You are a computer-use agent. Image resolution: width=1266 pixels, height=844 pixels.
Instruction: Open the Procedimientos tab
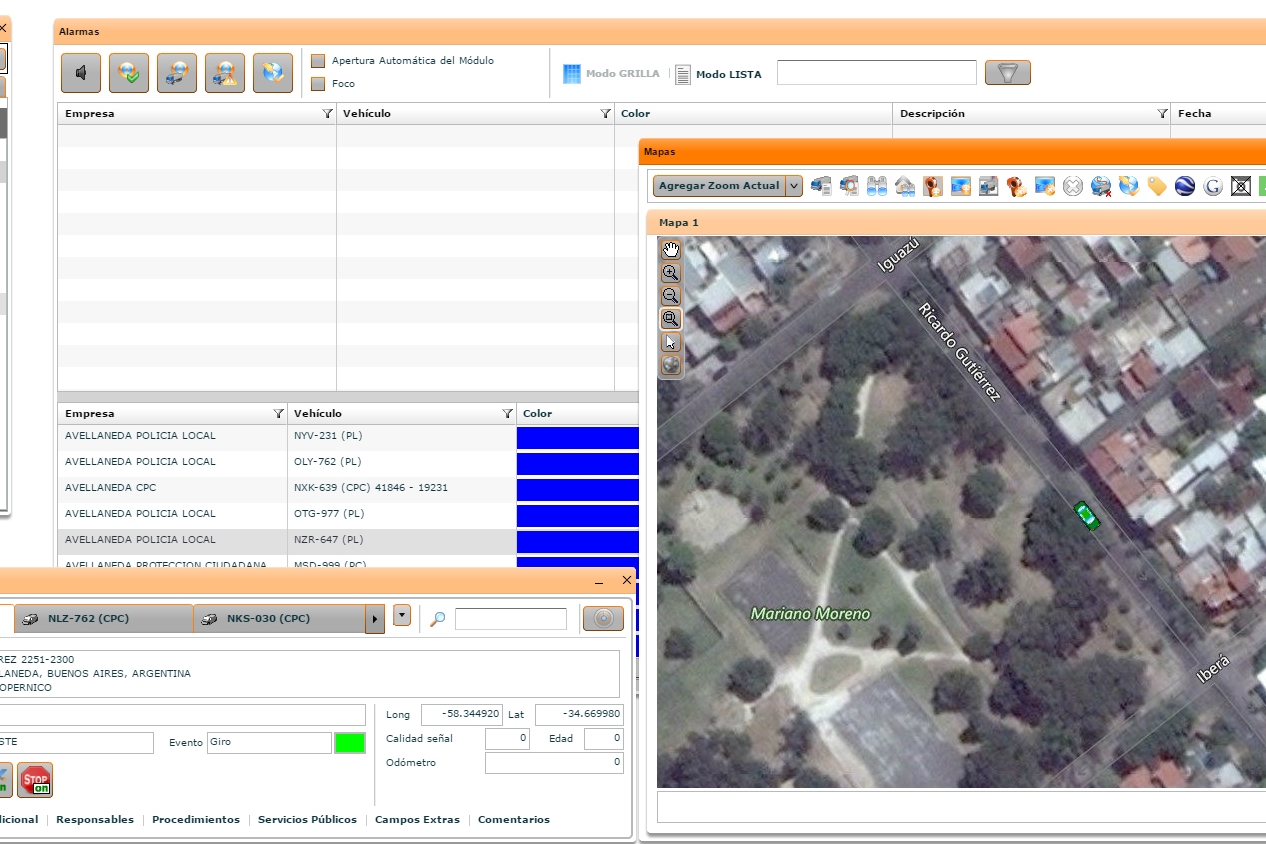click(x=196, y=820)
